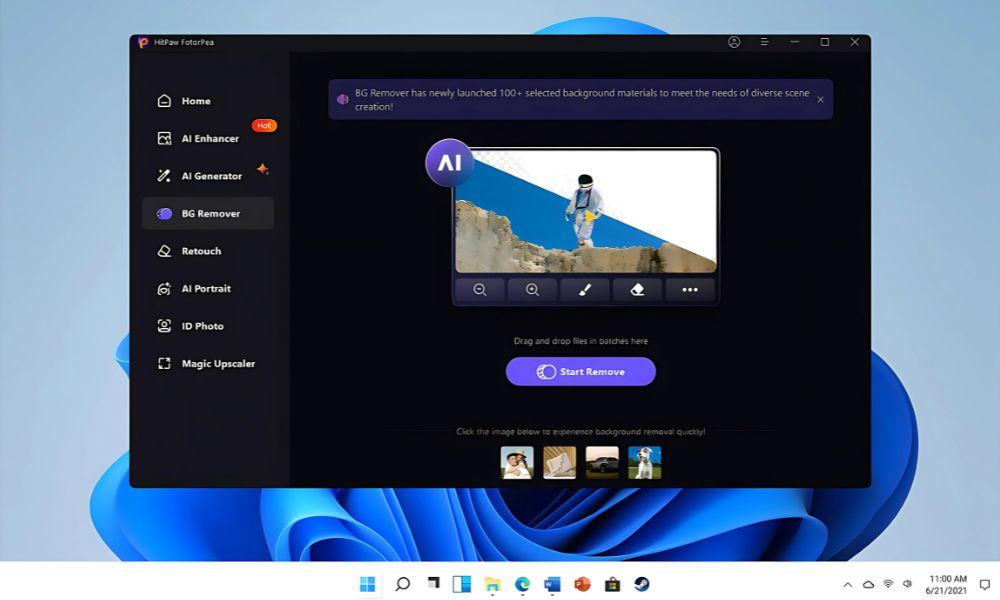Click the sparkle icon beside AI Generator
Image resolution: width=1000 pixels, height=600 pixels.
coord(262,169)
